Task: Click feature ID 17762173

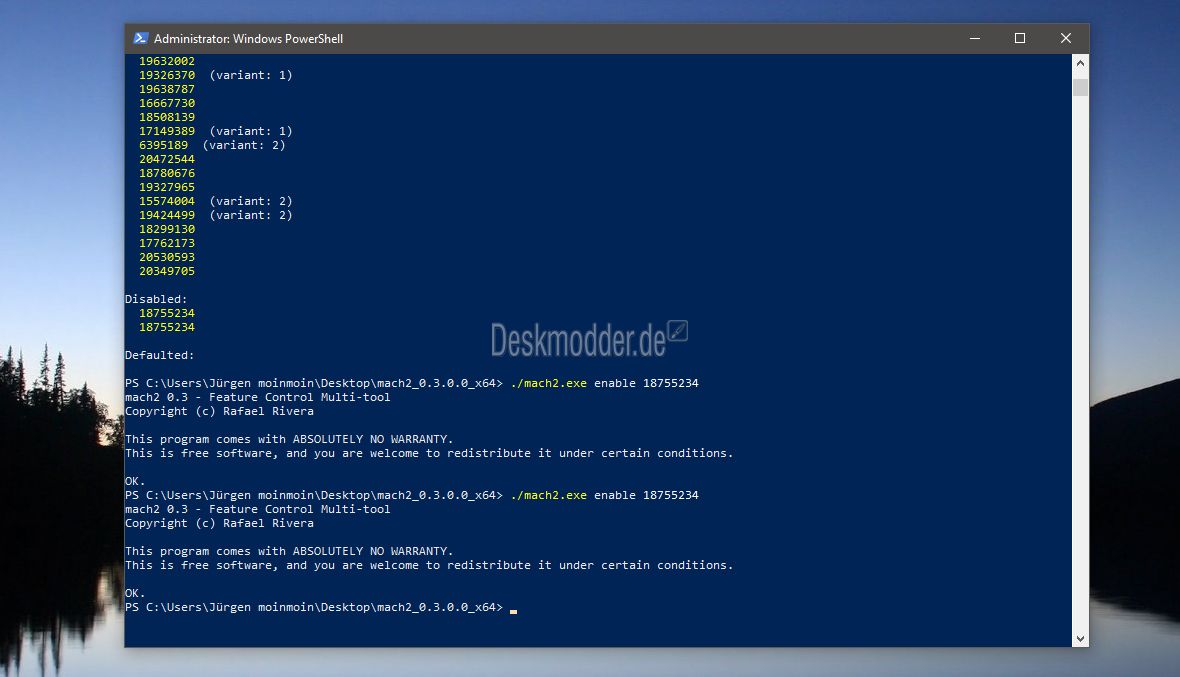Action: (x=167, y=243)
